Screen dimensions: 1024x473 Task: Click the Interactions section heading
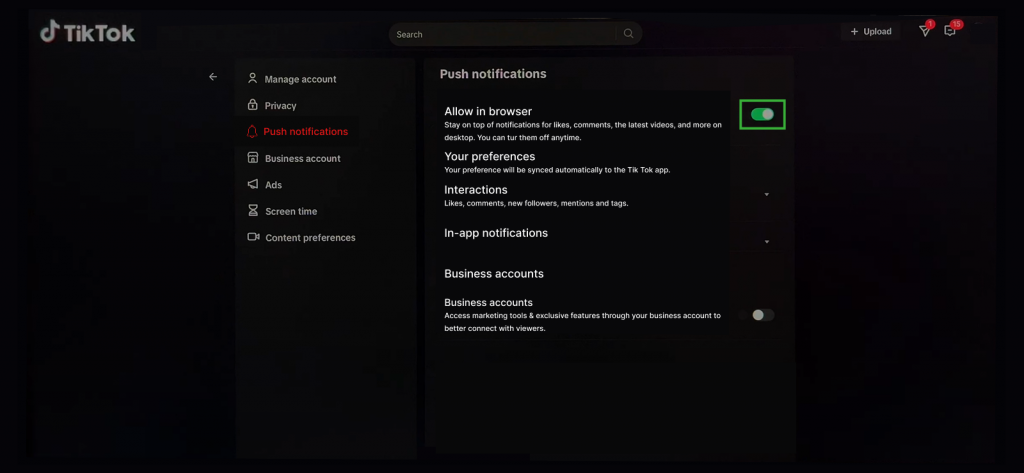[x=476, y=190]
